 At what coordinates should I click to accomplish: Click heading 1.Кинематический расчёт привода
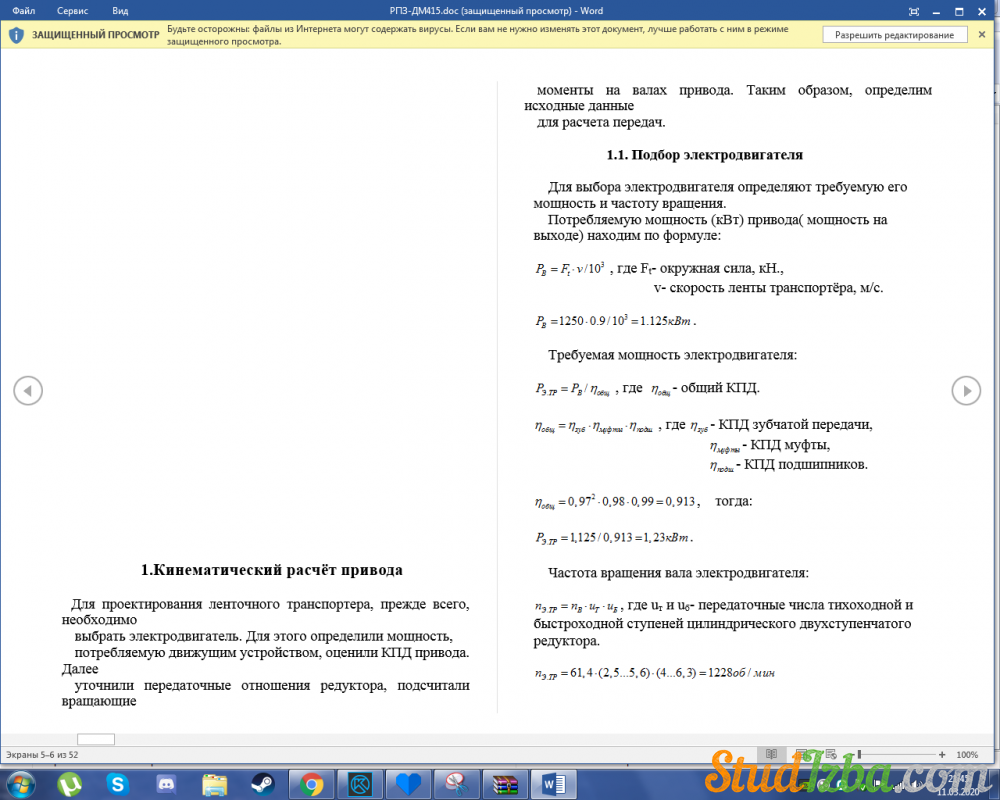272,570
